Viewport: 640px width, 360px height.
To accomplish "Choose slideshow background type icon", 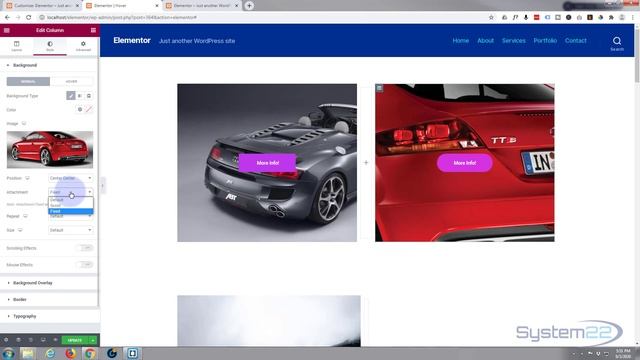I will click(x=89, y=96).
